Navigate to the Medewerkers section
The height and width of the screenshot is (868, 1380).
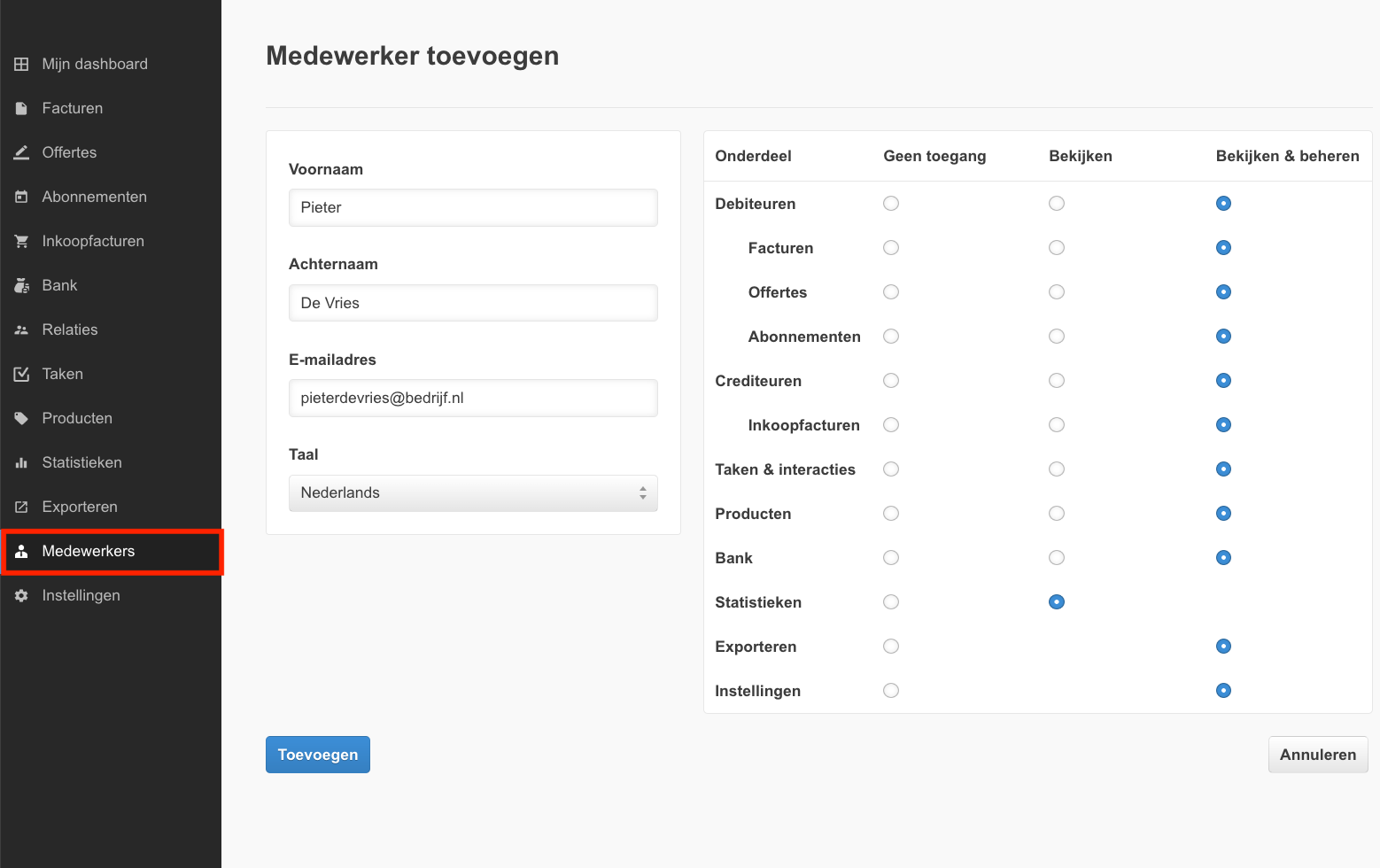pyautogui.click(x=89, y=551)
